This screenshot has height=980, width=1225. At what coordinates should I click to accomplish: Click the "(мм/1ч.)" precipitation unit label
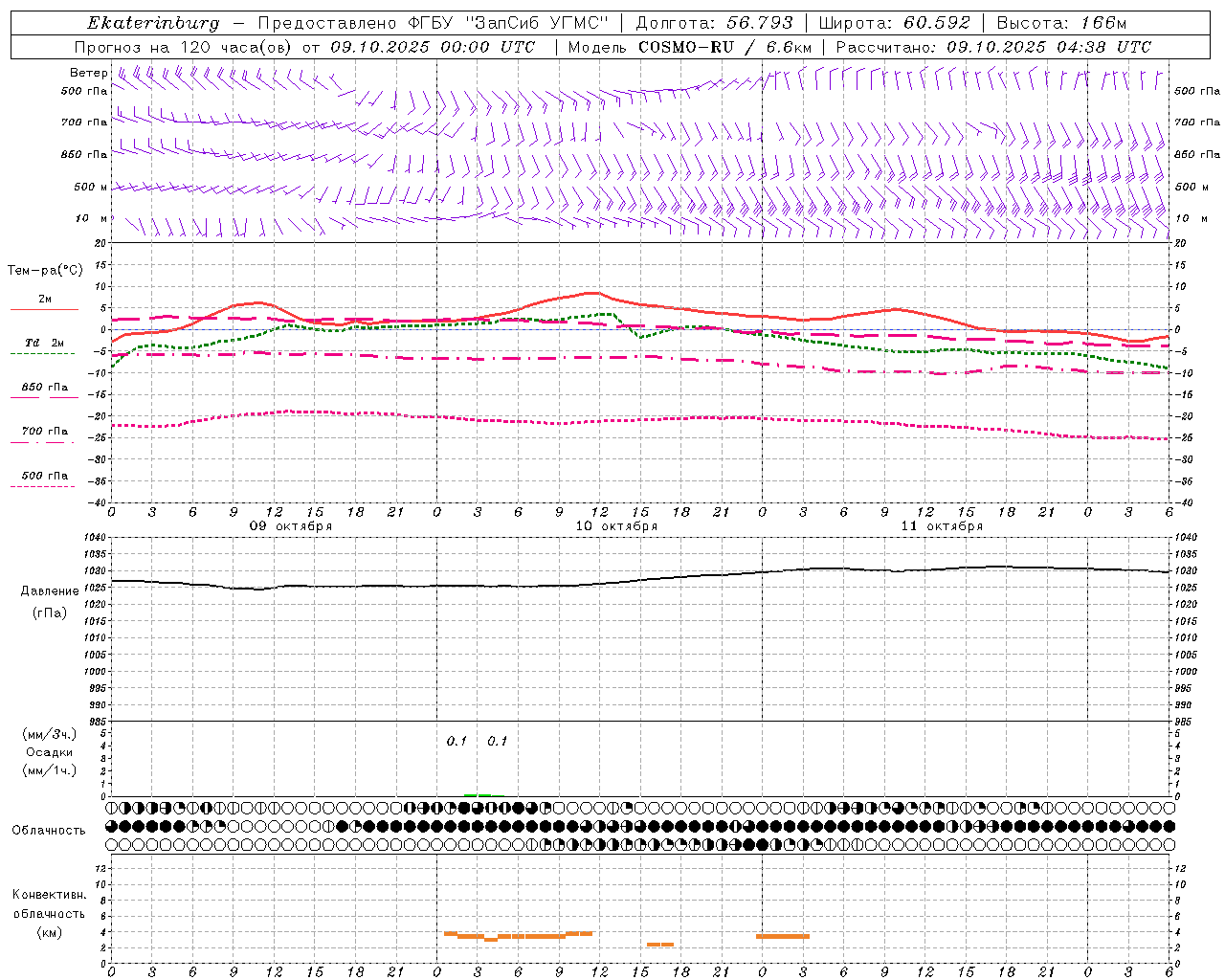tap(49, 770)
